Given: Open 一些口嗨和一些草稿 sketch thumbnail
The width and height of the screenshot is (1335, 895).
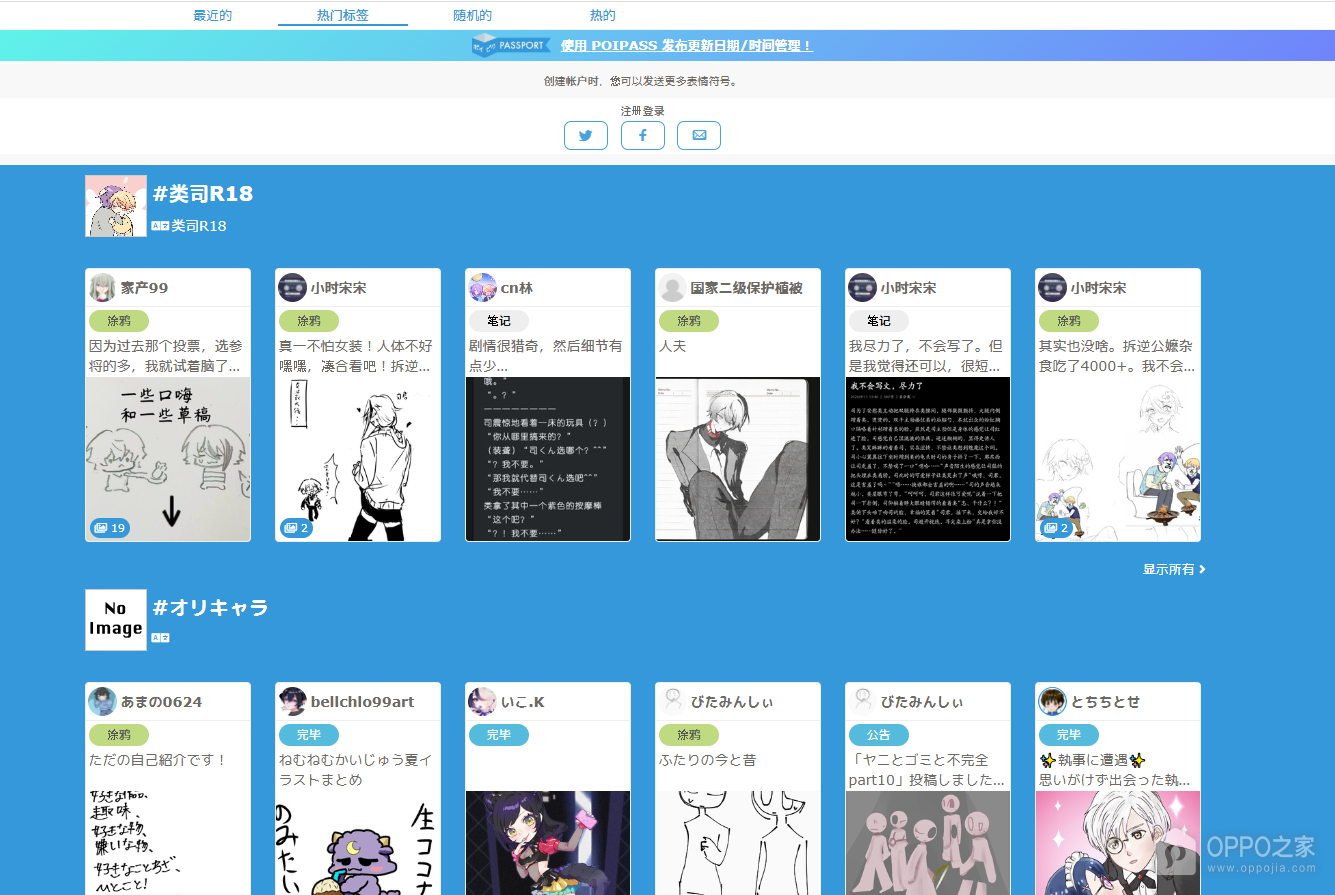Looking at the screenshot, I should click(168, 459).
